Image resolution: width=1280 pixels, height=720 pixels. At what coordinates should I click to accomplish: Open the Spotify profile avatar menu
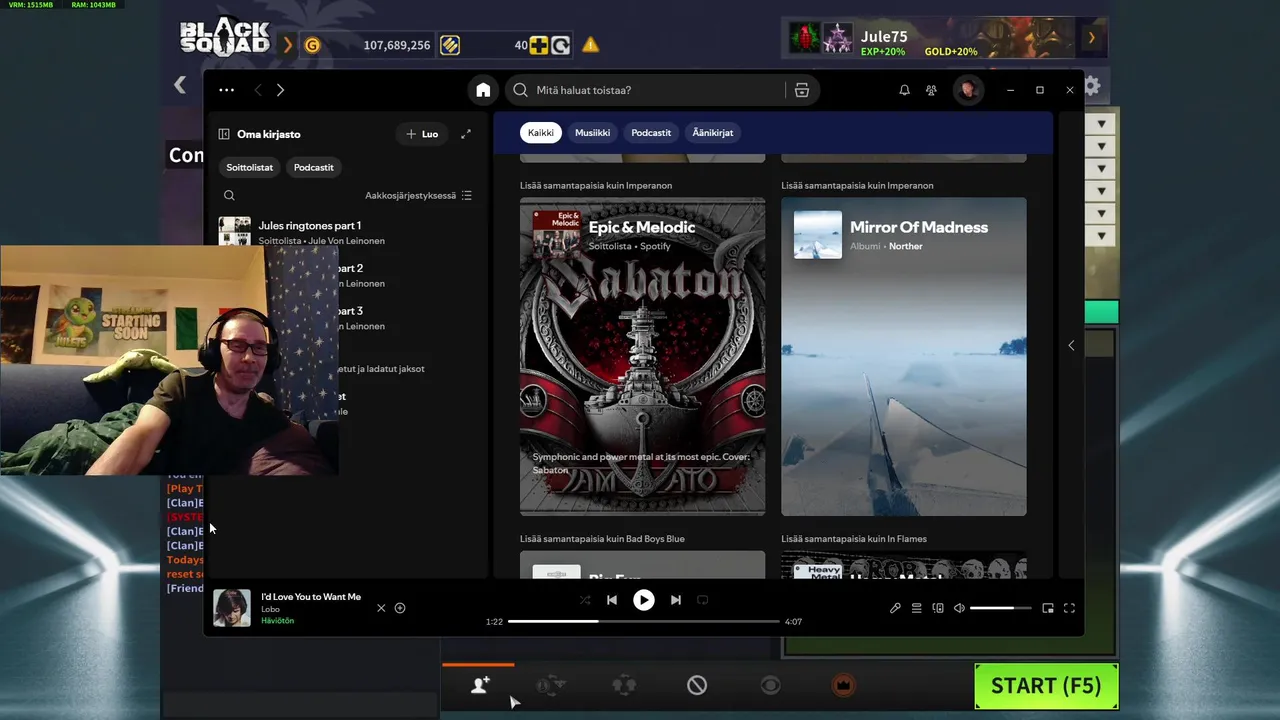968,90
